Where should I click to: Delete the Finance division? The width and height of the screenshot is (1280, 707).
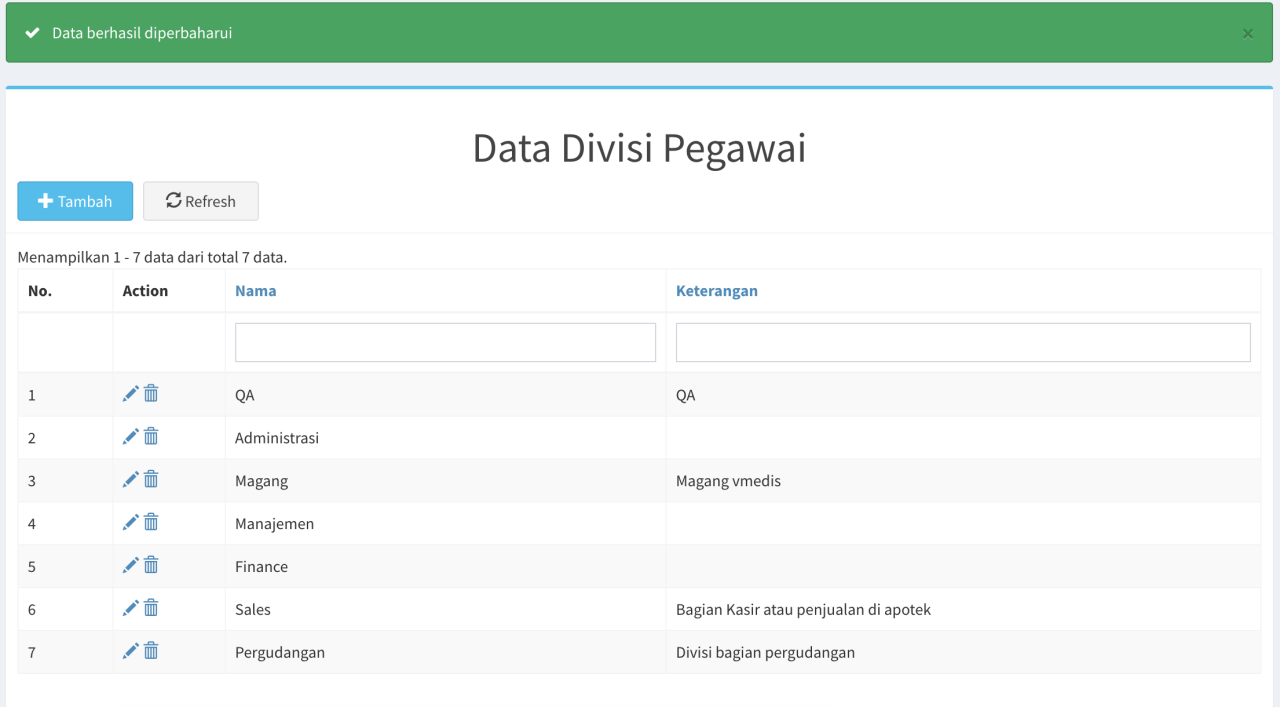pyautogui.click(x=151, y=566)
